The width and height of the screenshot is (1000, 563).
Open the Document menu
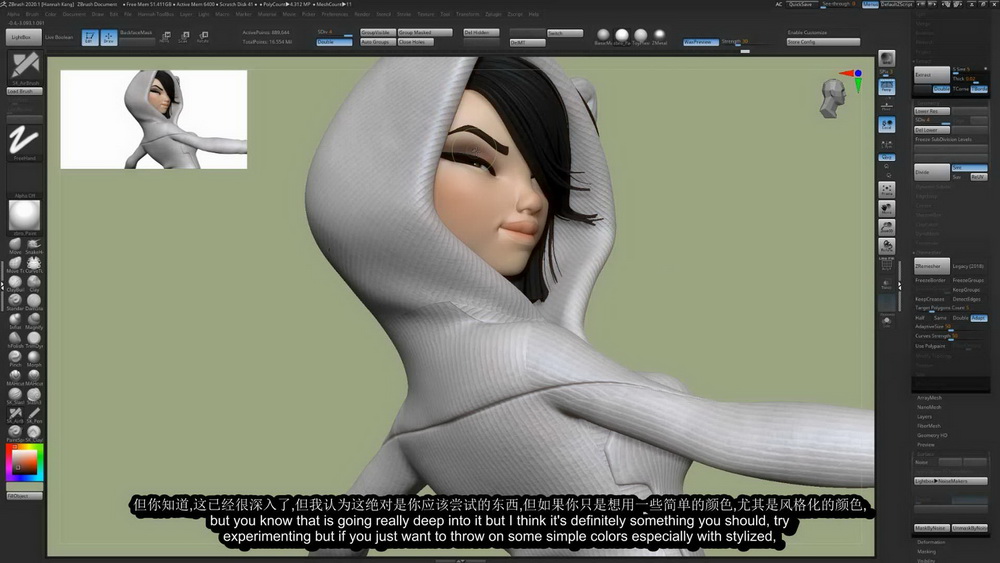tap(74, 14)
